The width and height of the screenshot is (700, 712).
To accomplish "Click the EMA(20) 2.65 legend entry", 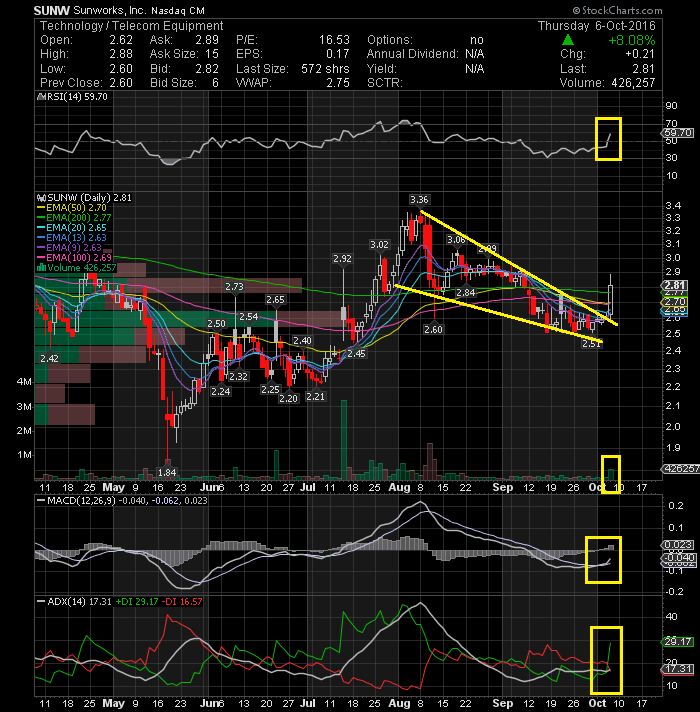I will [x=76, y=227].
